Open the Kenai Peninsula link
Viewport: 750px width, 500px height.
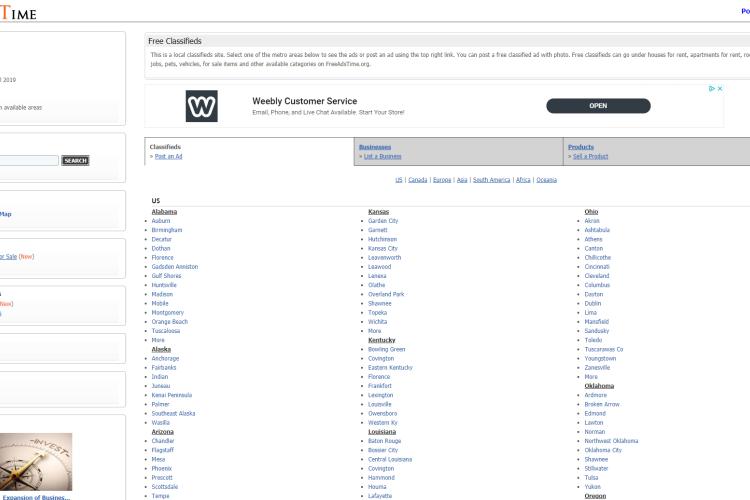pyautogui.click(x=171, y=395)
